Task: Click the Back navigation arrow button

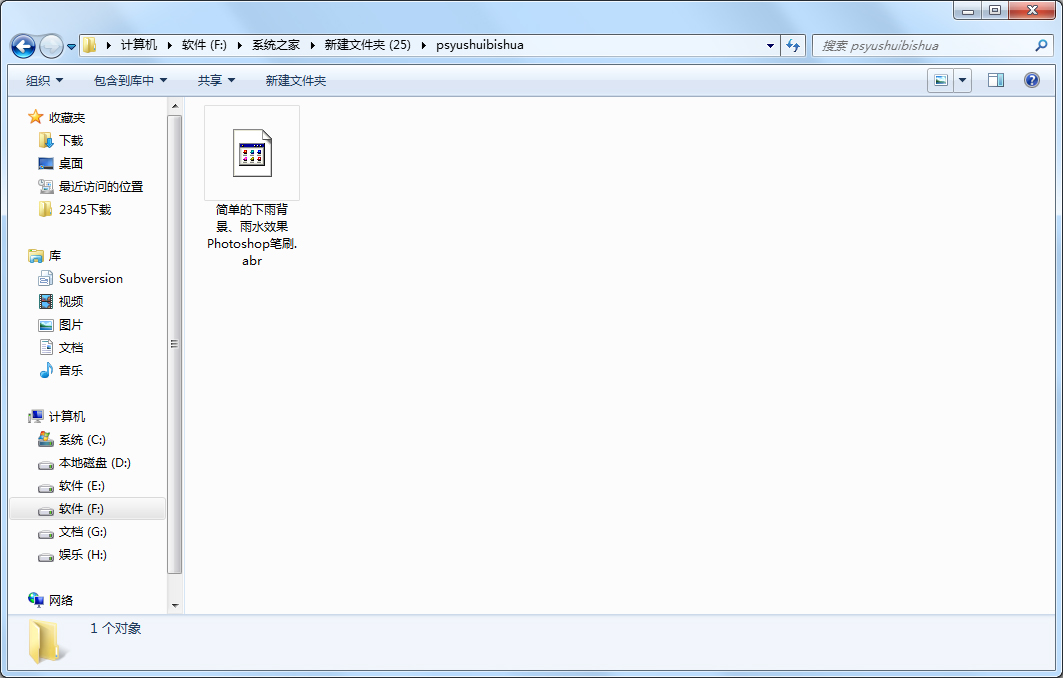Action: (x=23, y=46)
